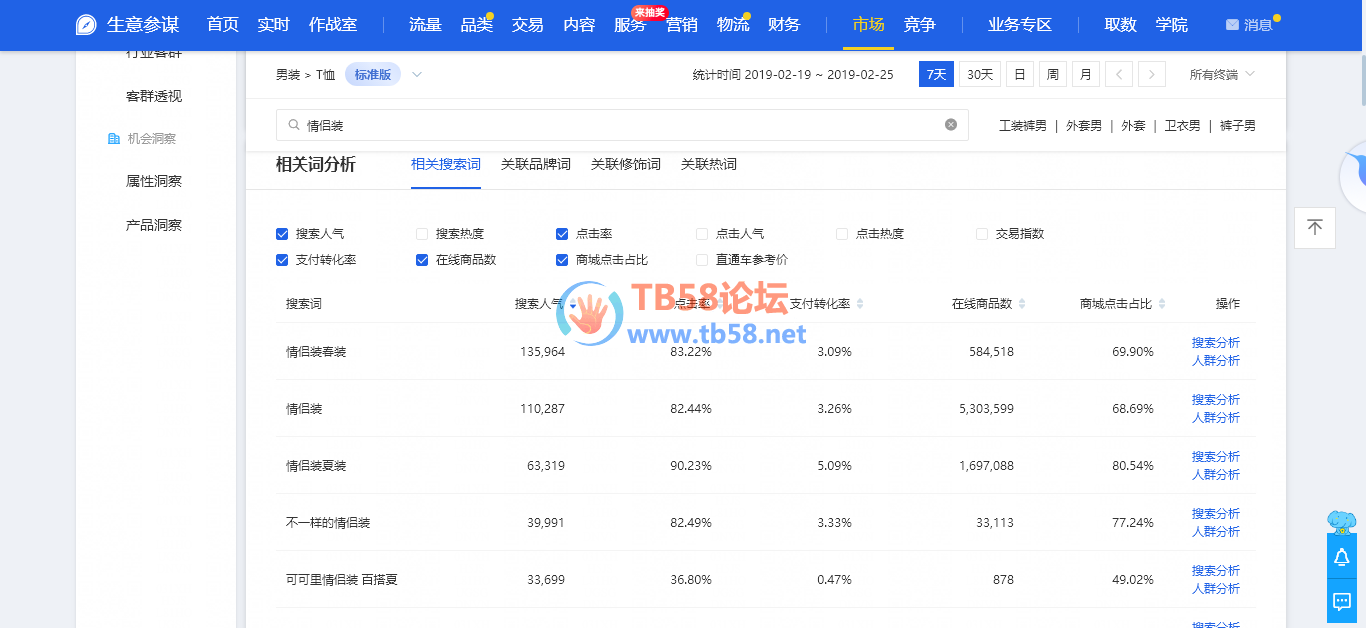Image resolution: width=1366 pixels, height=628 pixels.
Task: Check the 交易指数 checkbox
Action: 982,234
